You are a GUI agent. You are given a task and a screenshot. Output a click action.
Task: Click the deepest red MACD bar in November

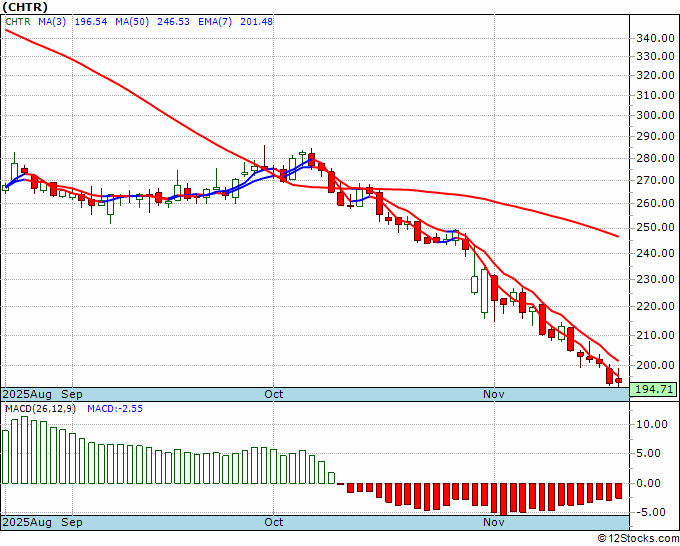[x=503, y=499]
